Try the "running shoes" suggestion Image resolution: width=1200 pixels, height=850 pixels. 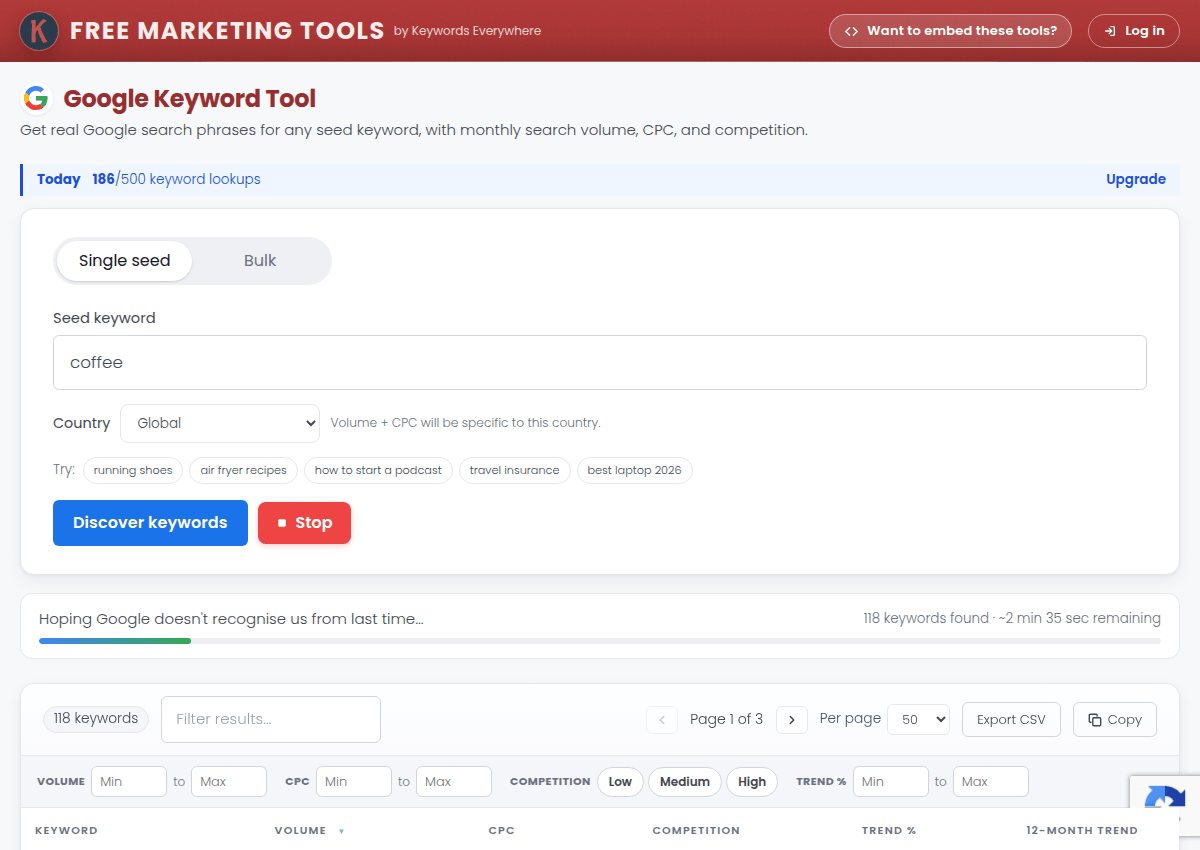(x=133, y=470)
